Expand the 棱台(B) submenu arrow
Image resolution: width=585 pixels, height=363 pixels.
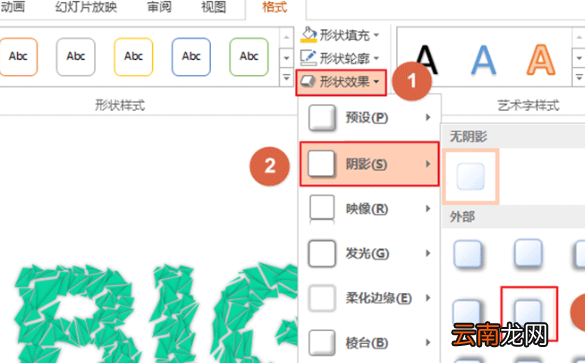coord(428,343)
